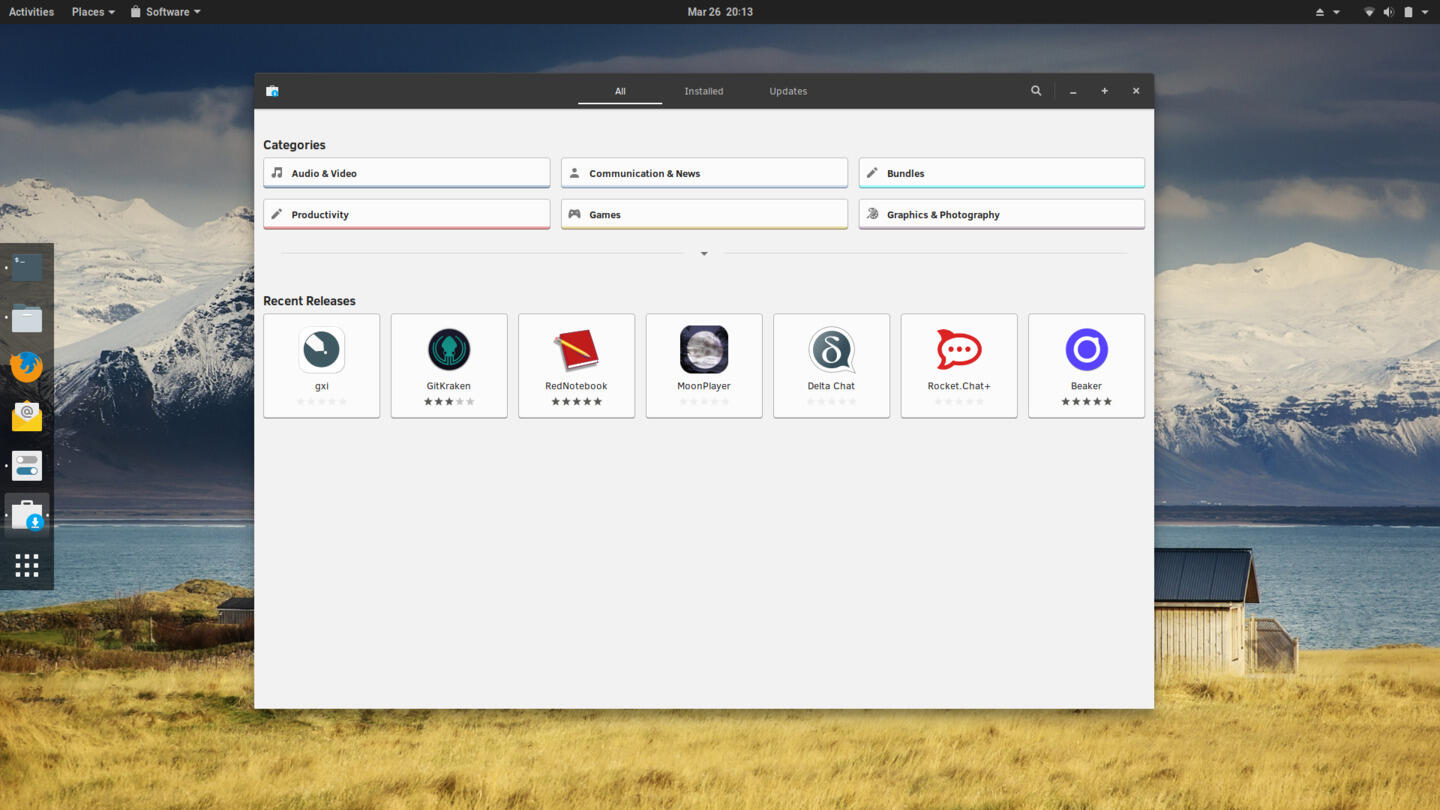
Task: Open the RedNotebook app icon
Action: click(576, 349)
